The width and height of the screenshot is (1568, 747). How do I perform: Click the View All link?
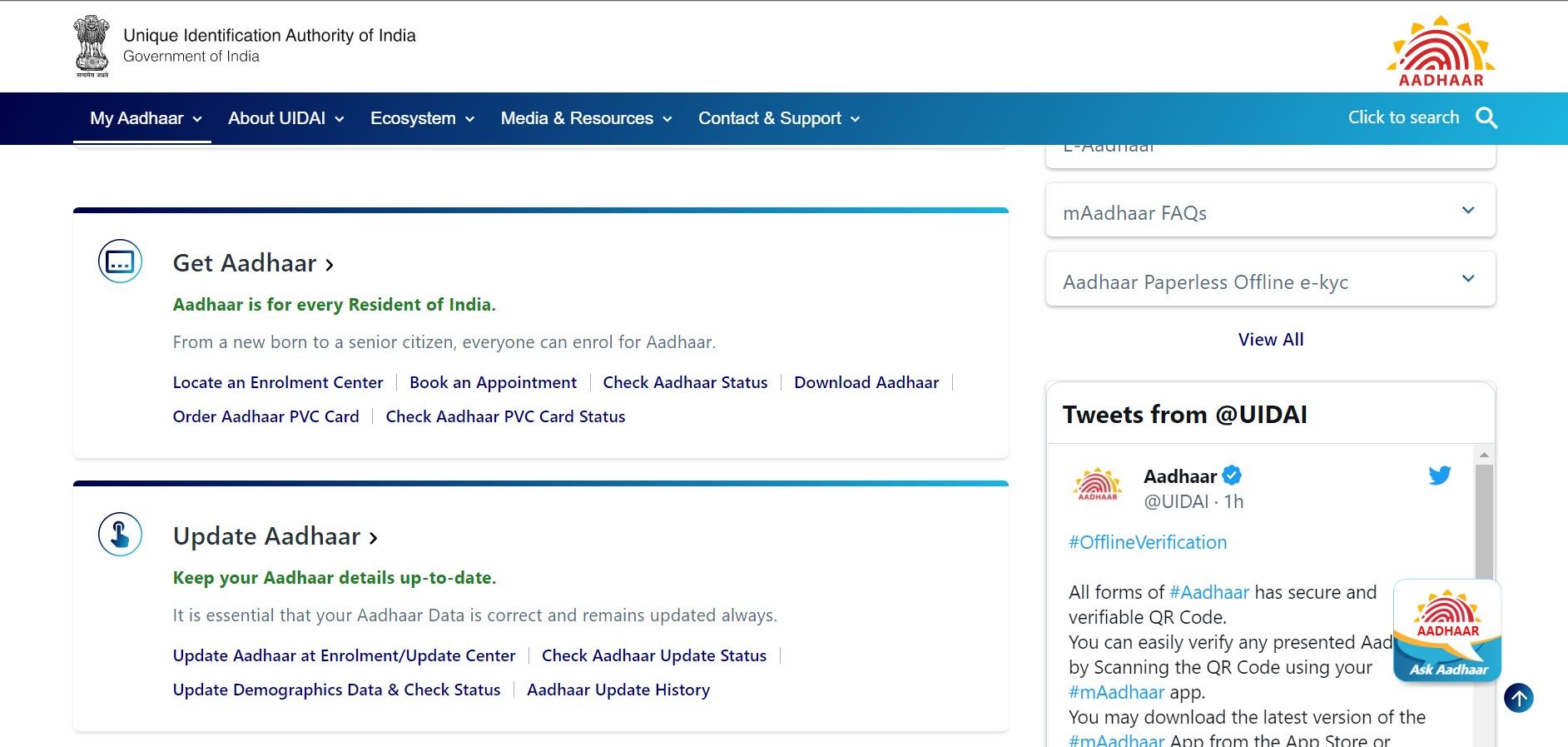[x=1271, y=340]
